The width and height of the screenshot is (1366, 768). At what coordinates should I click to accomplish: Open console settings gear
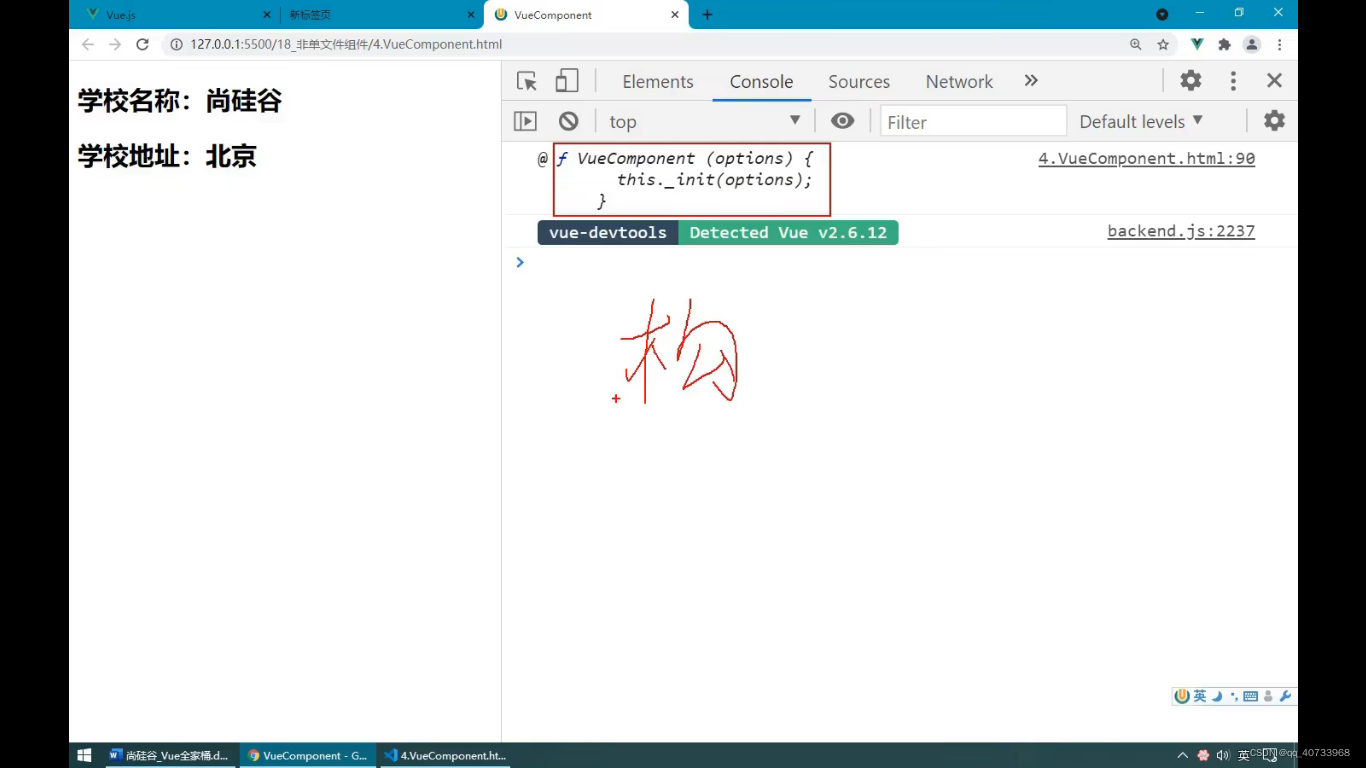1274,121
